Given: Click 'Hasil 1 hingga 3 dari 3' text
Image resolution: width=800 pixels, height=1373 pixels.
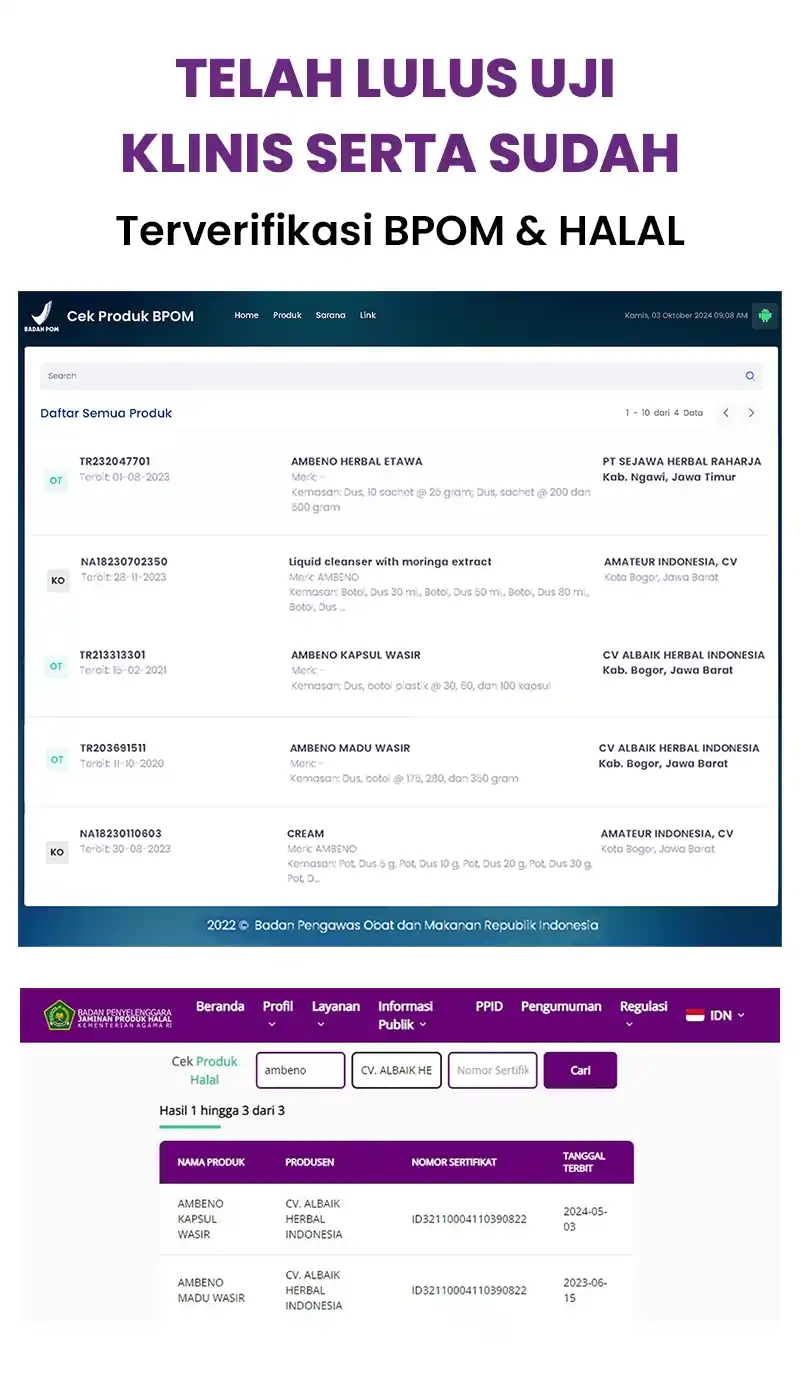Looking at the screenshot, I should 222,1110.
